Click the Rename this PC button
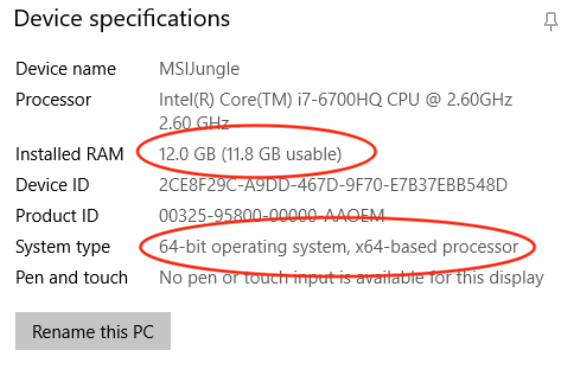This screenshot has height=372, width=571. [x=93, y=331]
